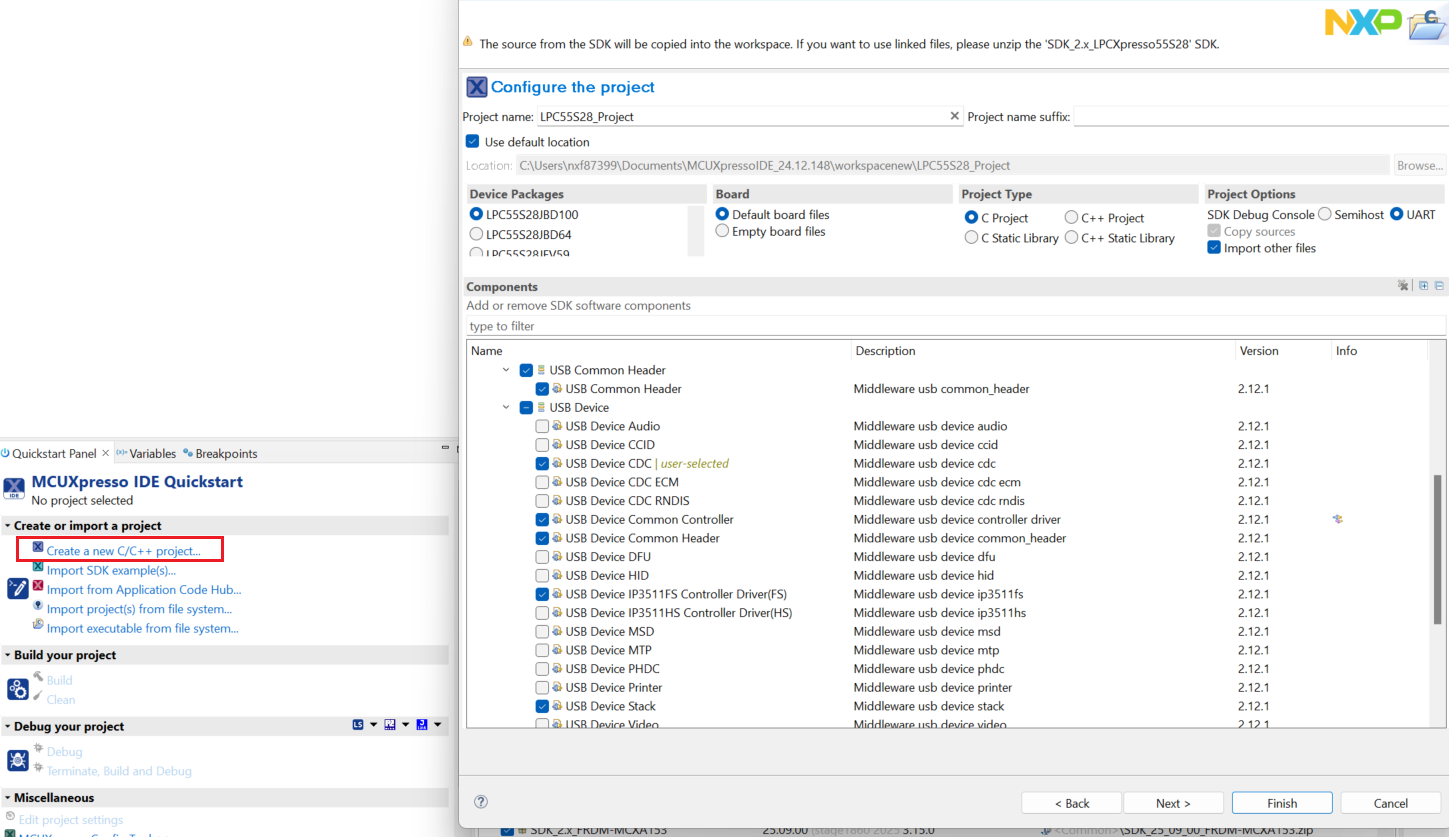
Task: Clear the project name with the X icon
Action: pyautogui.click(x=954, y=116)
